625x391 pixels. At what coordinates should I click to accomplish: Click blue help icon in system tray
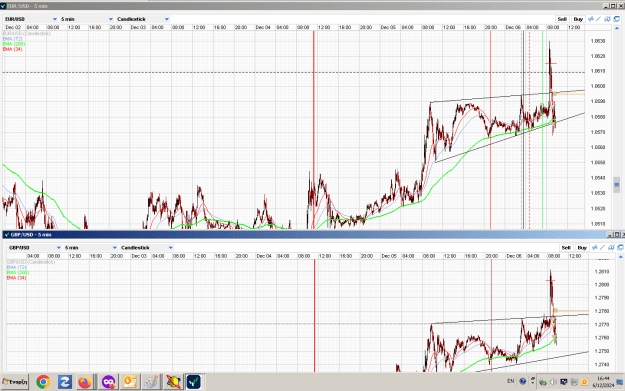tap(523, 381)
